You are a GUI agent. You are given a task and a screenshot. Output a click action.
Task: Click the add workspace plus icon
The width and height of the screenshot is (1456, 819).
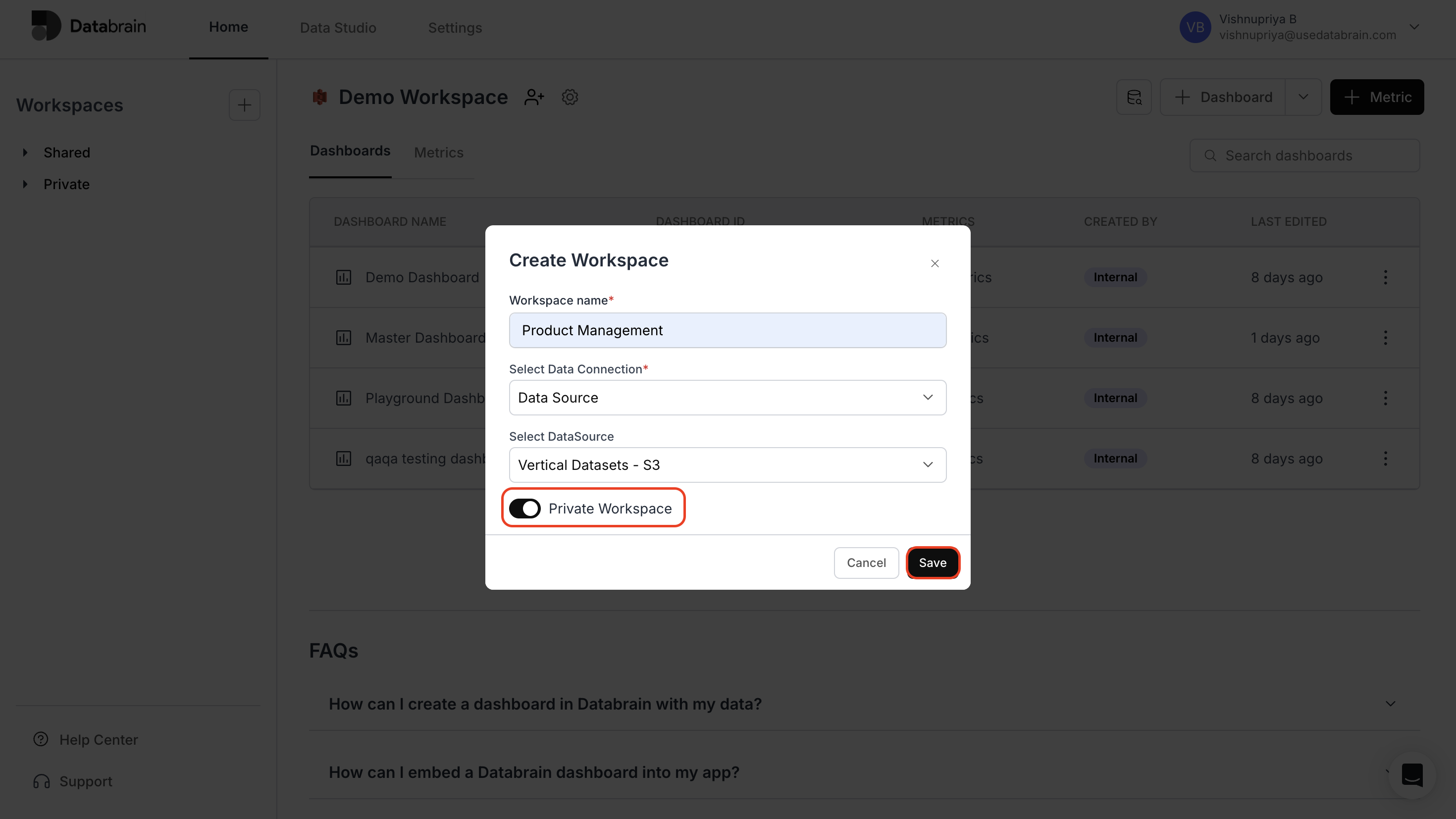coord(244,105)
